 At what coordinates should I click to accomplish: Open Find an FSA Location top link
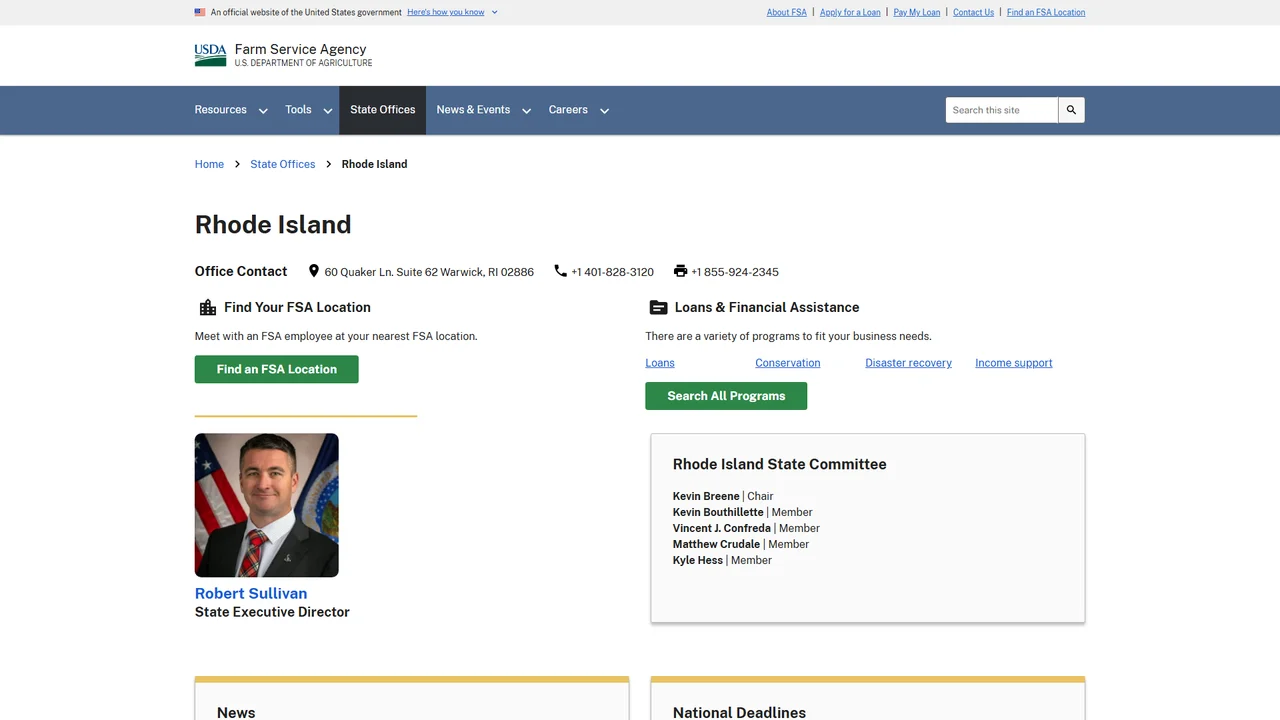[x=1046, y=12]
